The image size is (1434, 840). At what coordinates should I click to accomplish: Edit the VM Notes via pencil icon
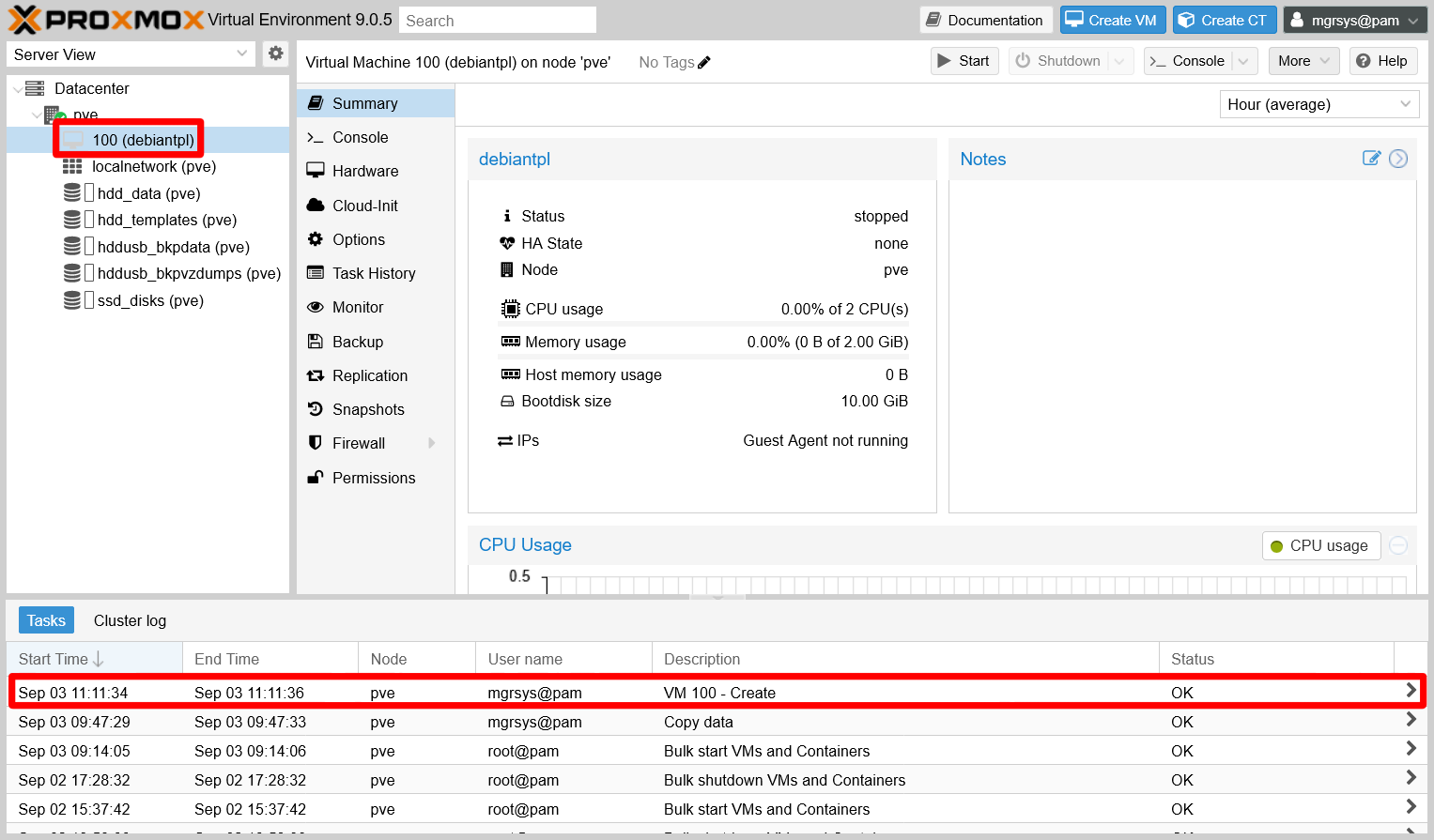click(x=1372, y=158)
